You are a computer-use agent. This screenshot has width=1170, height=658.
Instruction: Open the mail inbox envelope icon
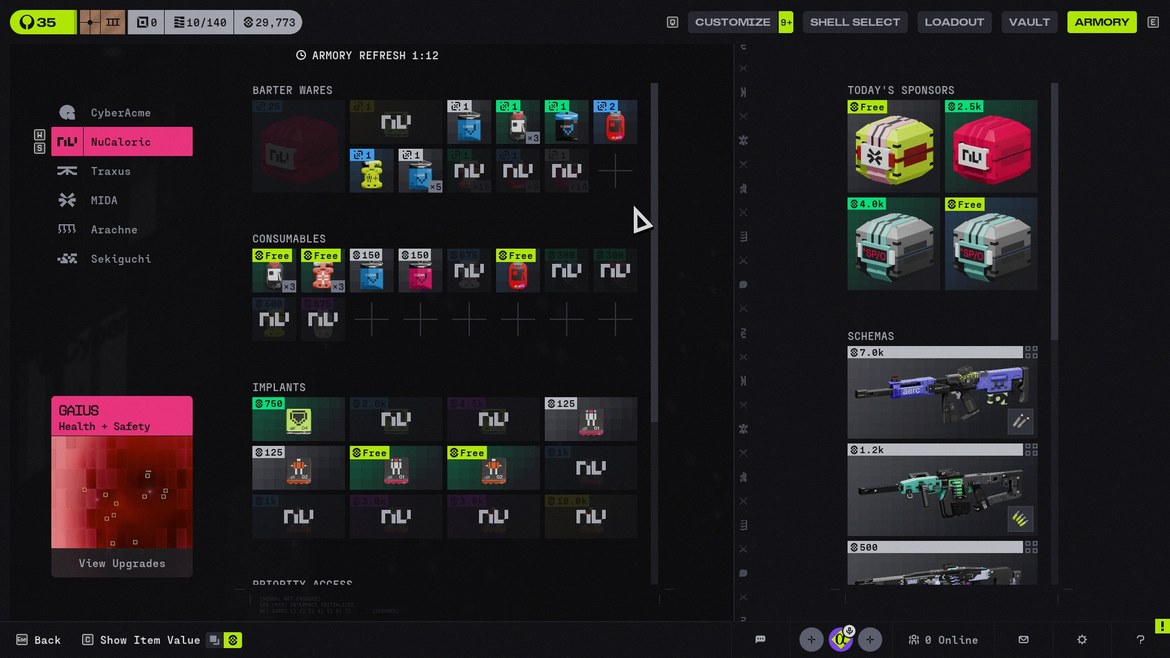tap(1023, 640)
